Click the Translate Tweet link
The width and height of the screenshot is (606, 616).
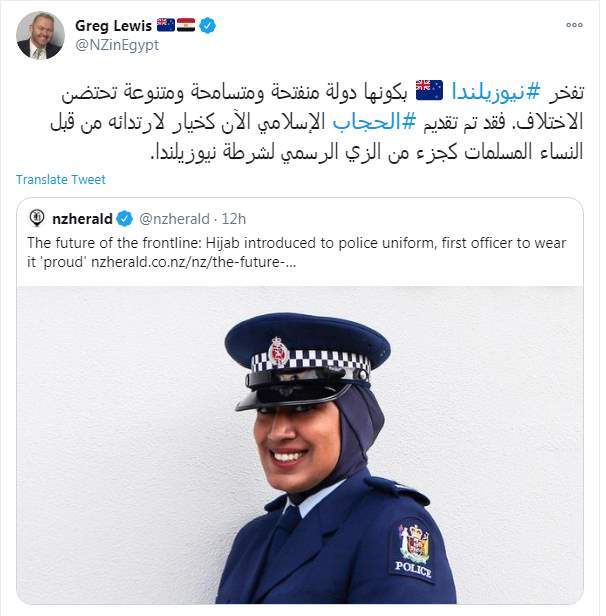pos(61,180)
